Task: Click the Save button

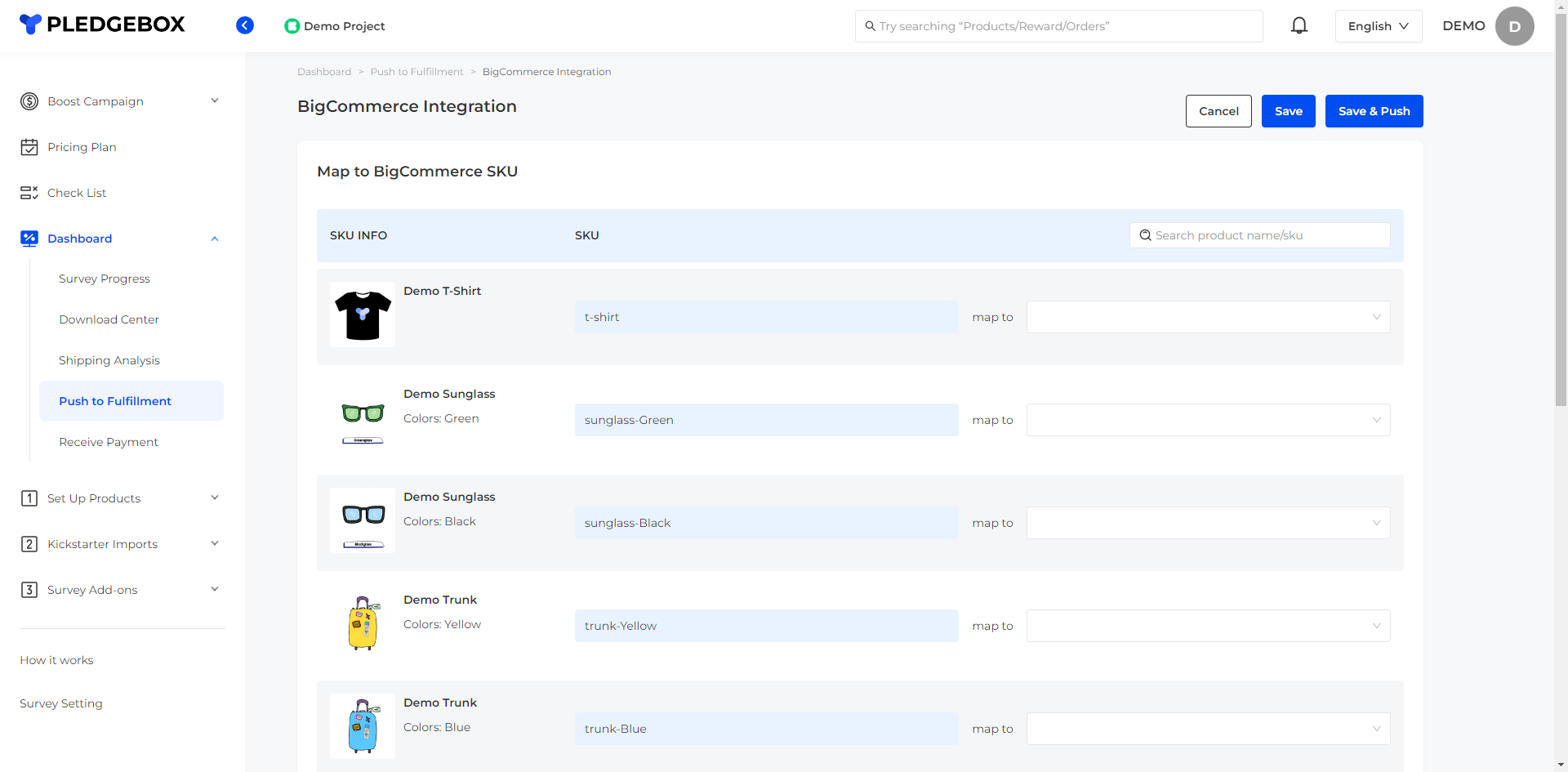Action: coord(1289,111)
